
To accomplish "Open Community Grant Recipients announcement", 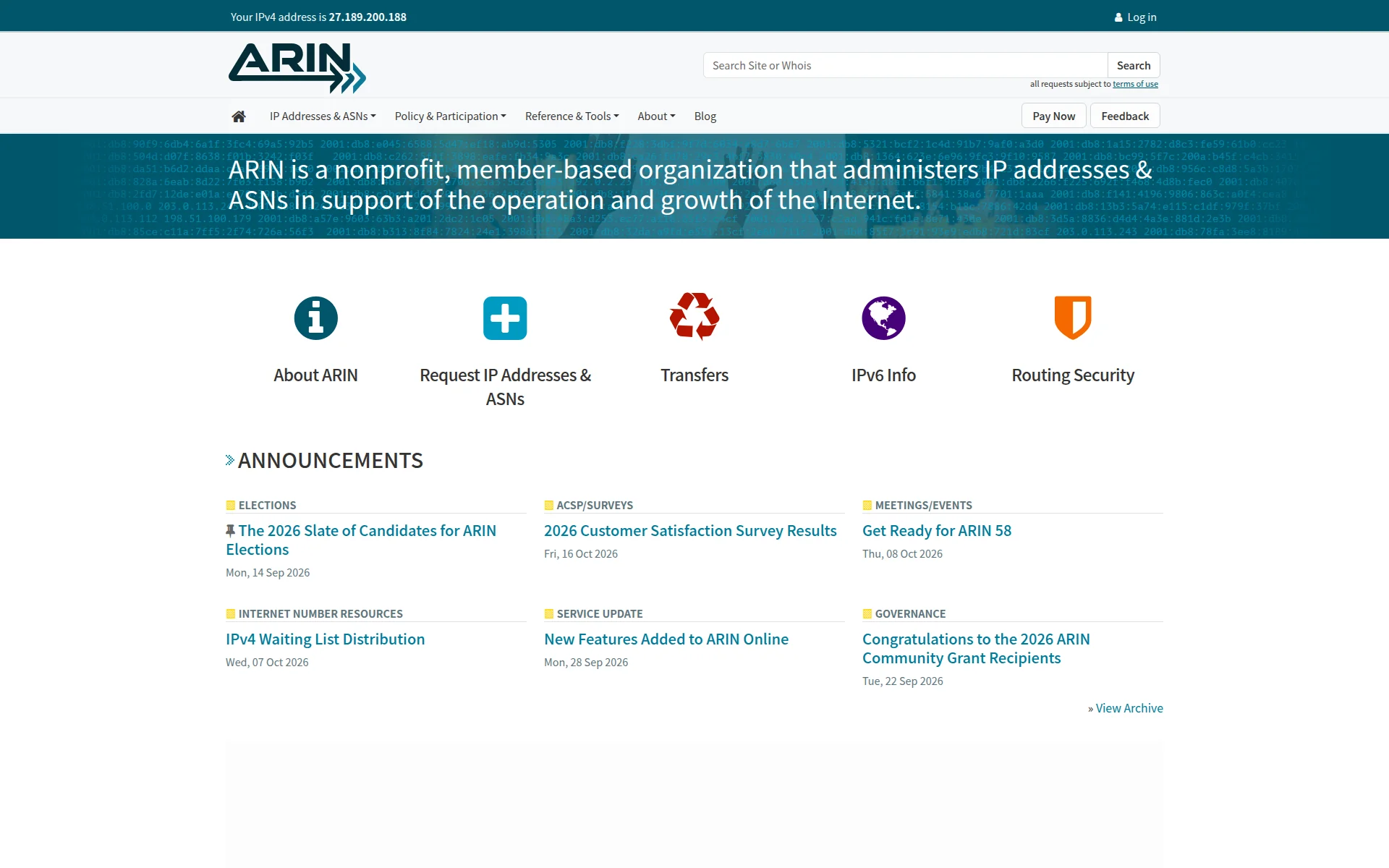I will click(x=976, y=648).
